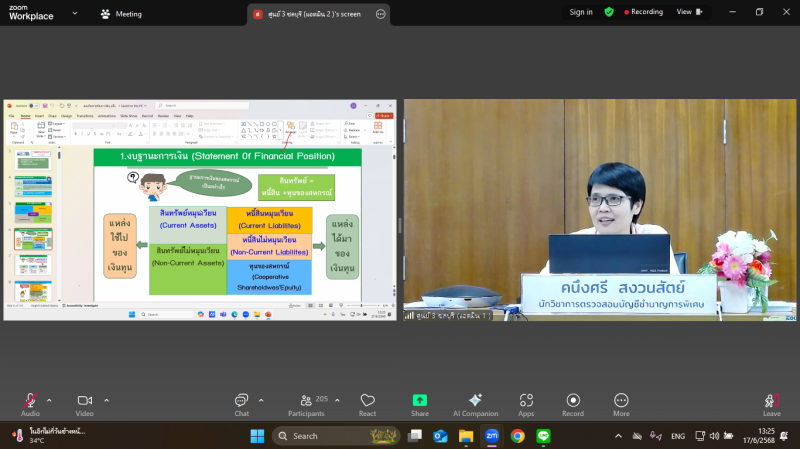Click Sign in at top right
The image size is (800, 449).
click(581, 12)
